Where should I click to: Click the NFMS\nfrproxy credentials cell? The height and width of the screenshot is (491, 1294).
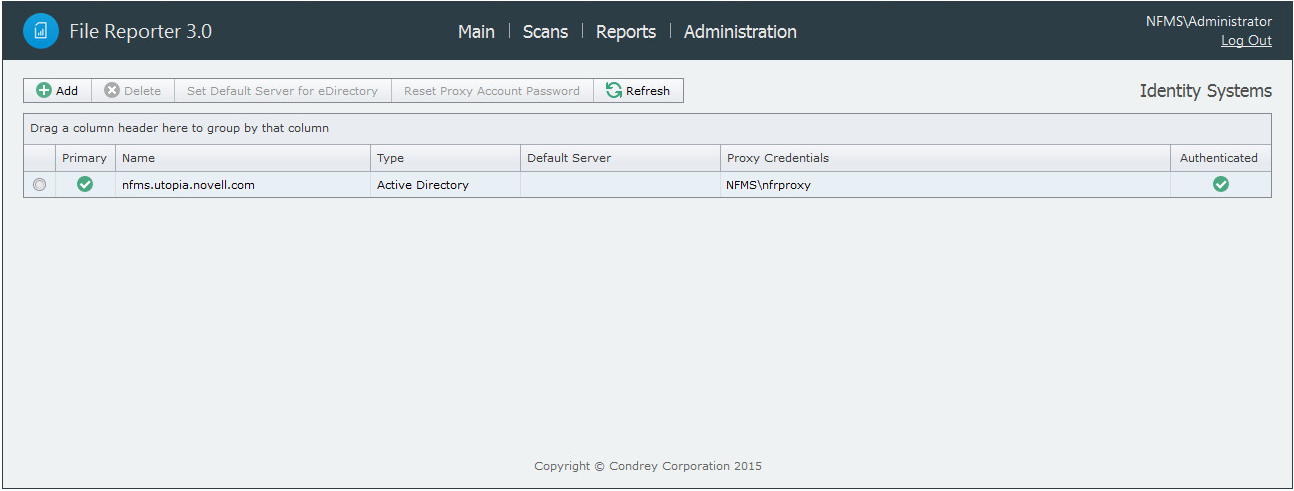coord(768,185)
